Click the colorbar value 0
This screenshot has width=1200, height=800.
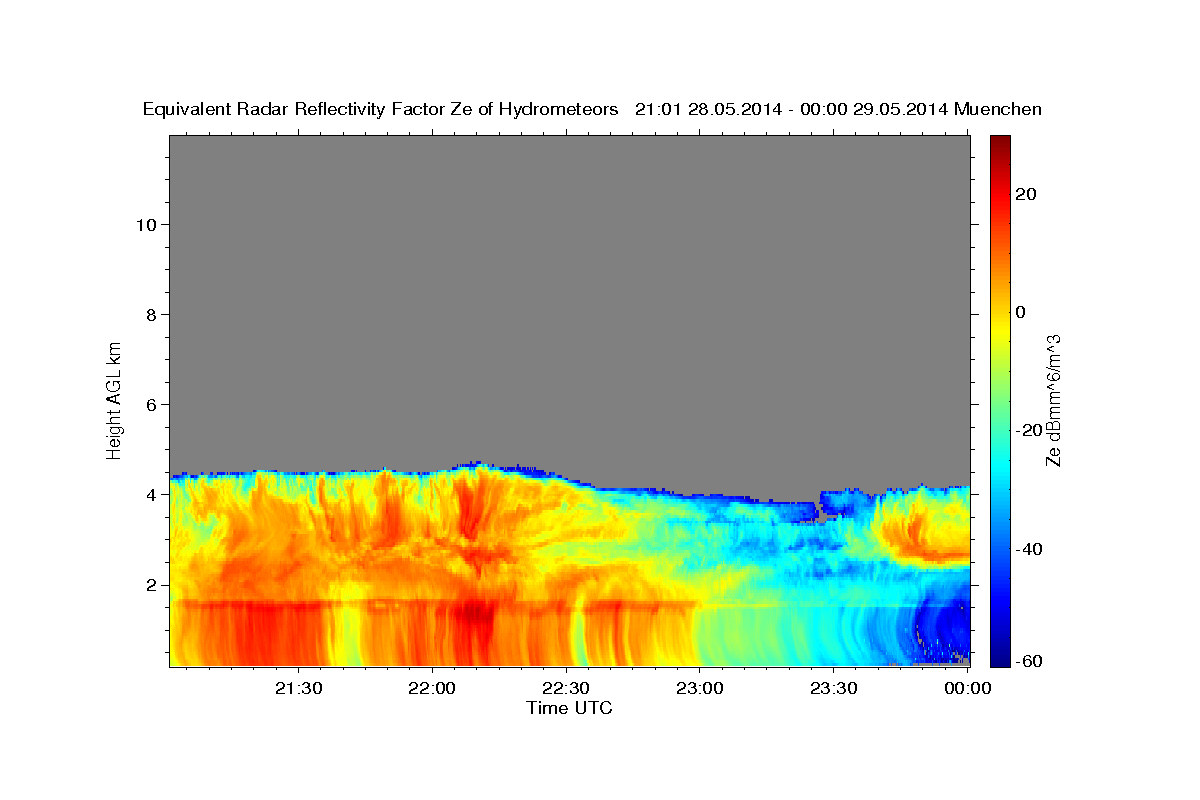pos(1022,312)
